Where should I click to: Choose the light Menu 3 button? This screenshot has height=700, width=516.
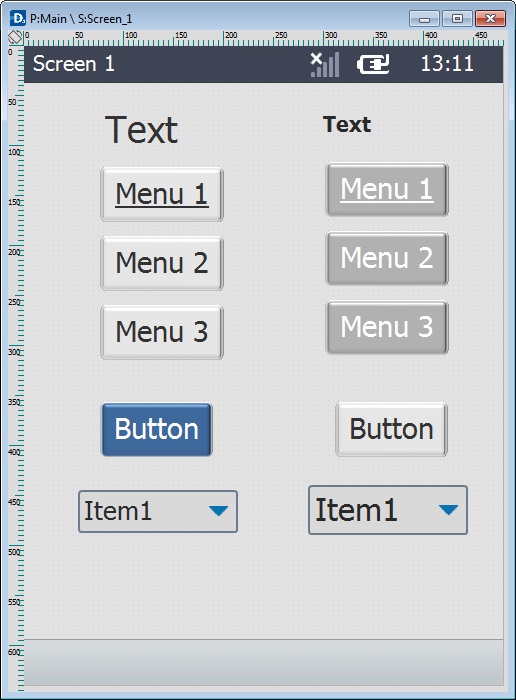(x=162, y=332)
